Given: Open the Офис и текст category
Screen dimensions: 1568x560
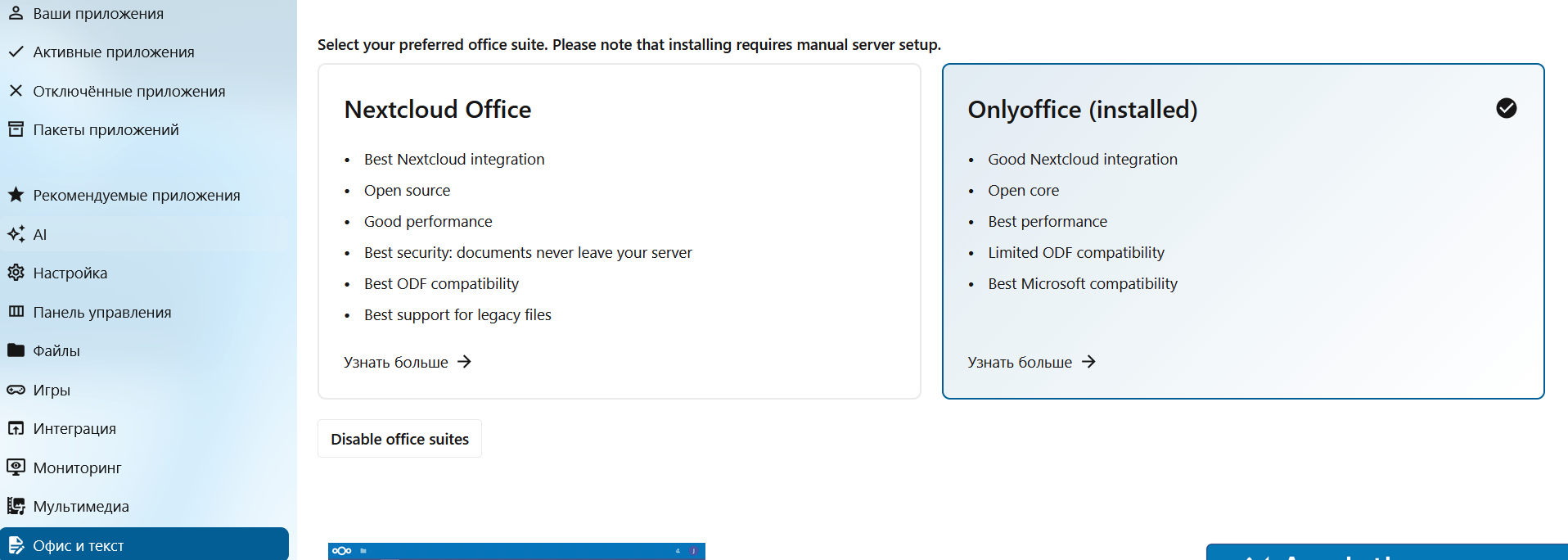Looking at the screenshot, I should (x=79, y=545).
